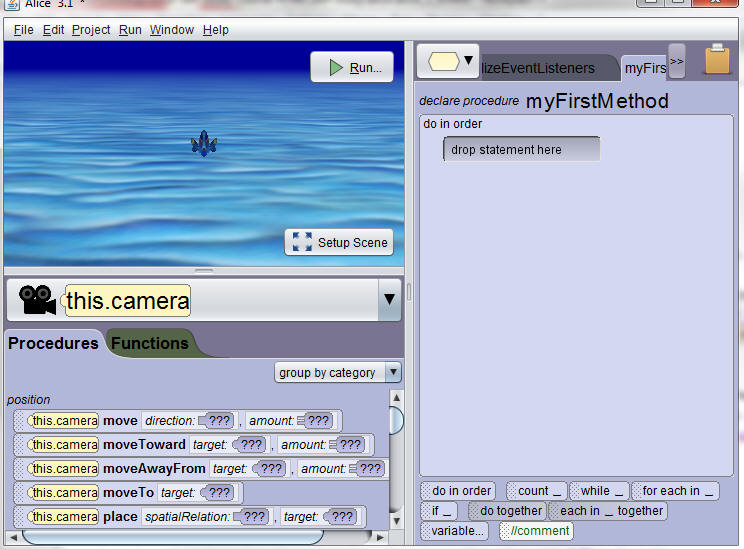Open the Window menu

tap(172, 30)
